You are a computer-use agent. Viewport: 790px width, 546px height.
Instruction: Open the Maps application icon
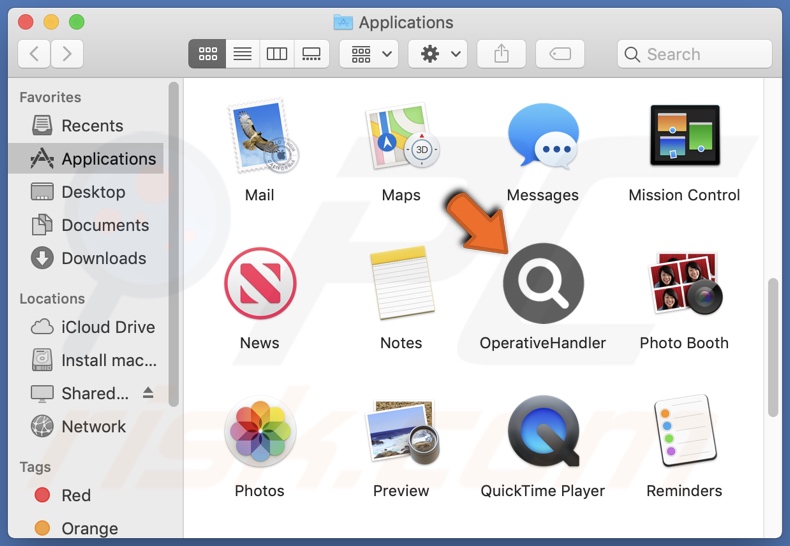402,136
